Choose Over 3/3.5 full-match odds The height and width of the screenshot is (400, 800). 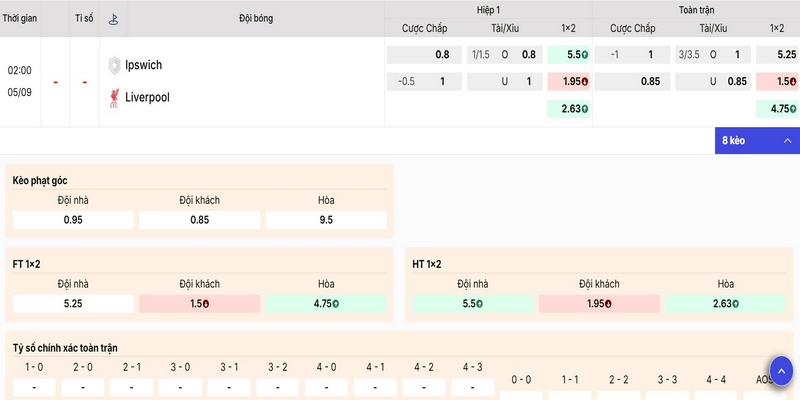pyautogui.click(x=713, y=55)
